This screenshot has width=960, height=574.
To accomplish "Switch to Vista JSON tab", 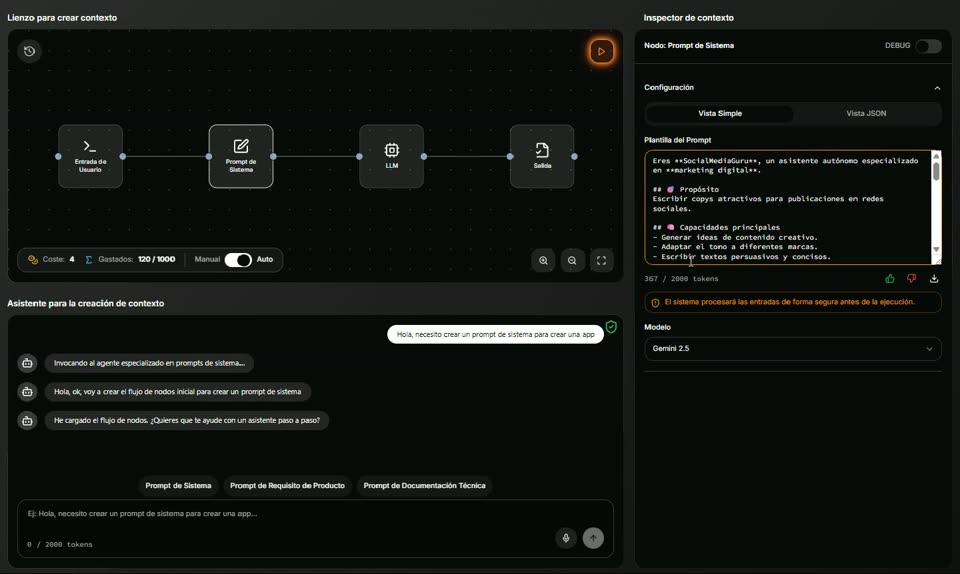I will [x=866, y=113].
